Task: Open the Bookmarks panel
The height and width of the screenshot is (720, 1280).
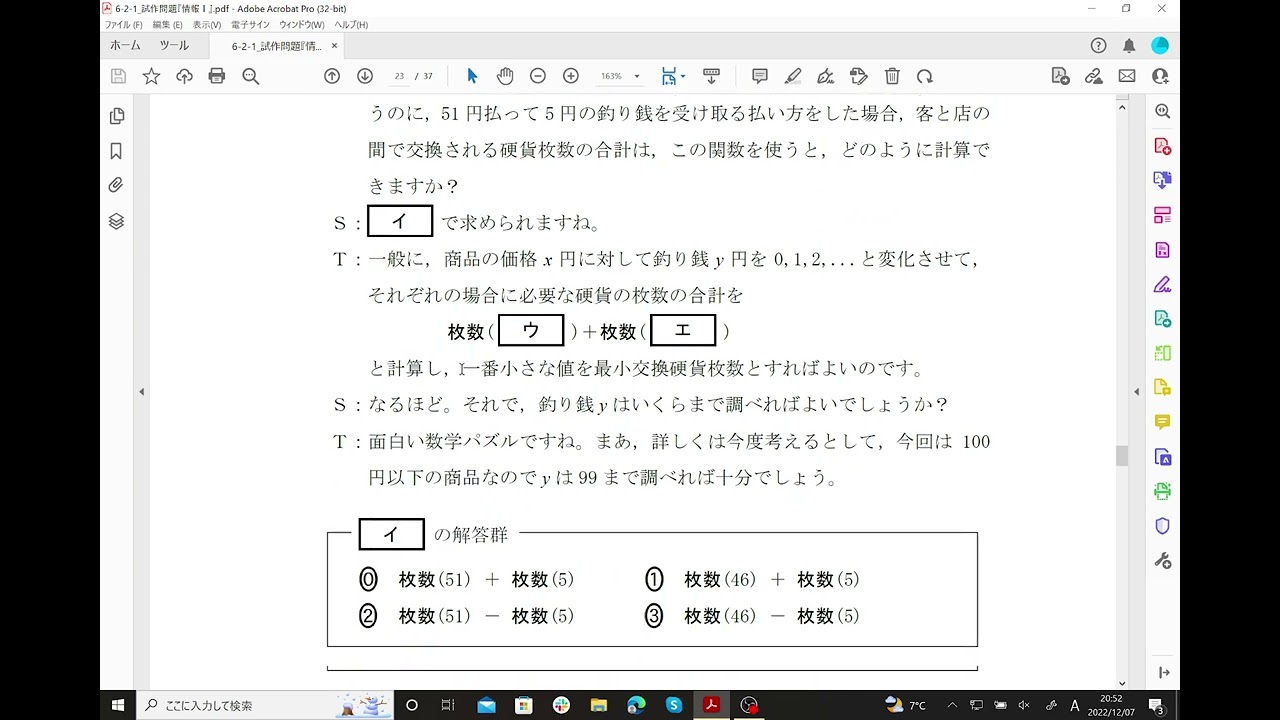Action: (116, 150)
